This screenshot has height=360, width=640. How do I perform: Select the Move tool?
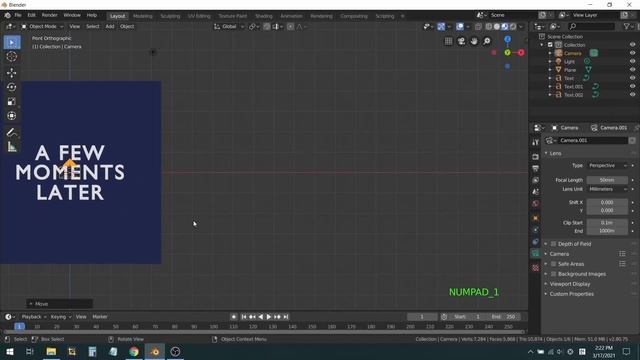coord(12,73)
